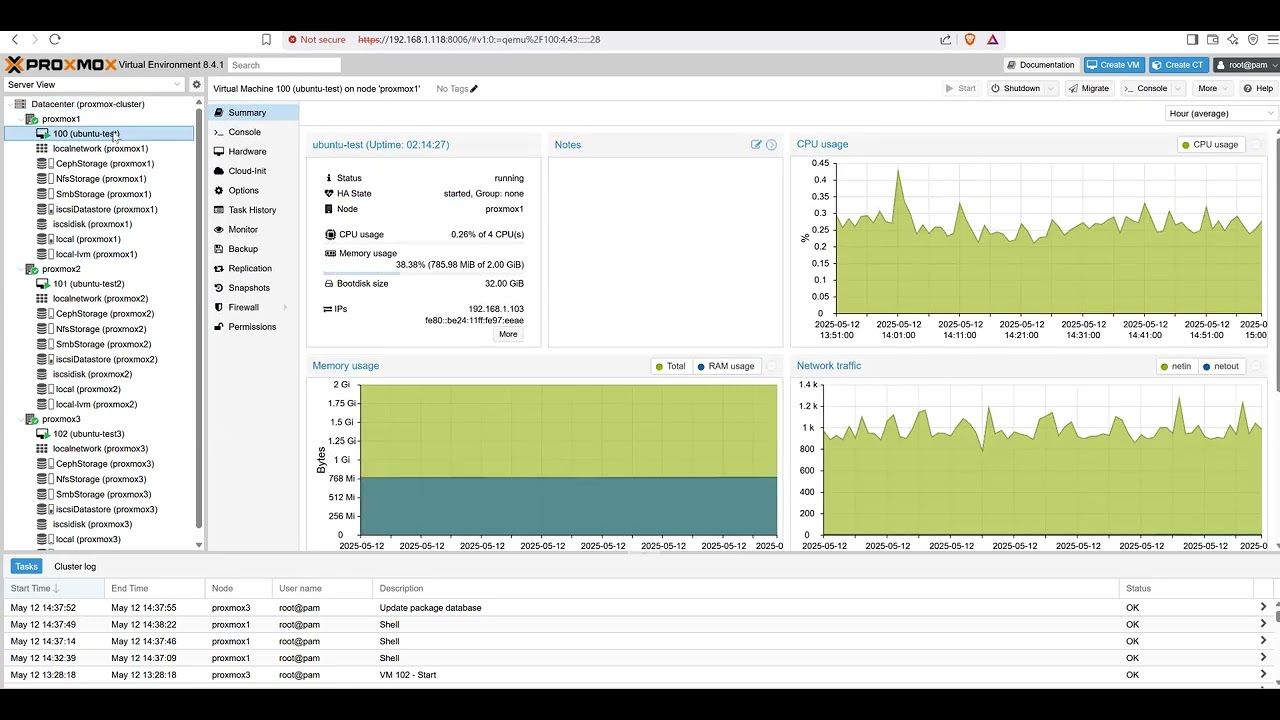Select the localnetwork (proxmox3) tree item
1280x720 pixels.
(100, 449)
